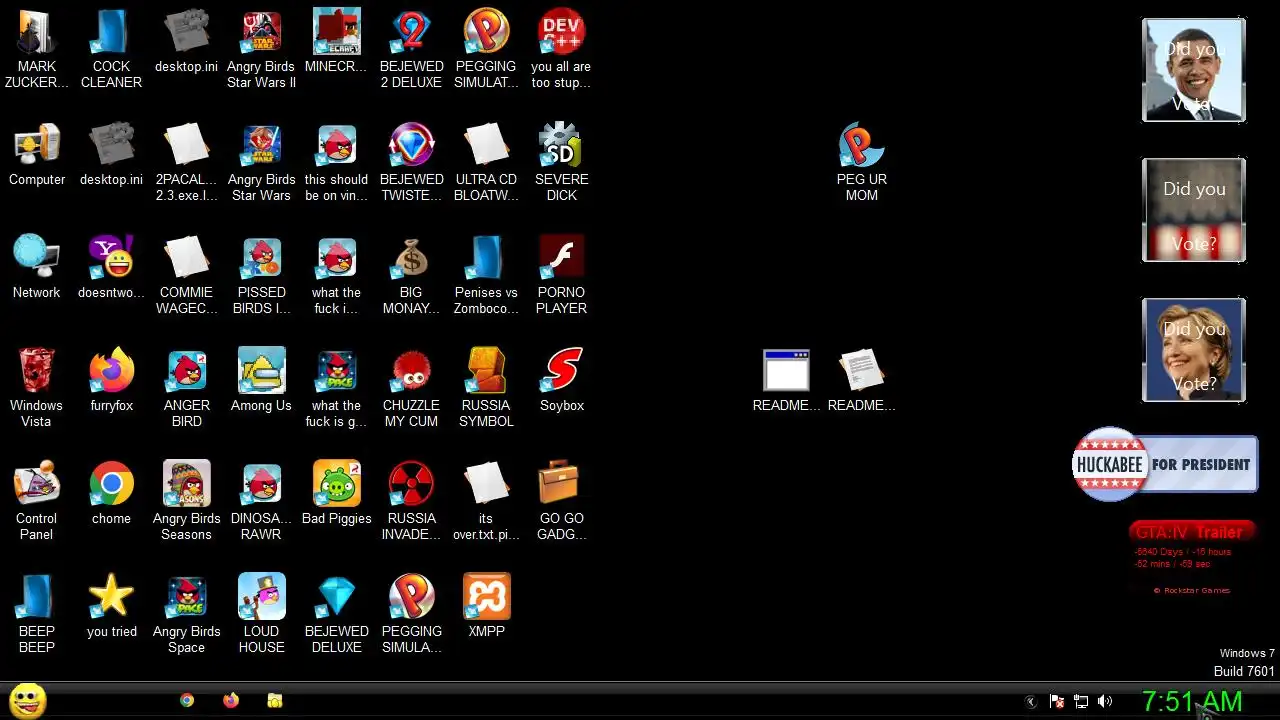Select the RUSSIA INVADE... radiation icon

coord(412,502)
